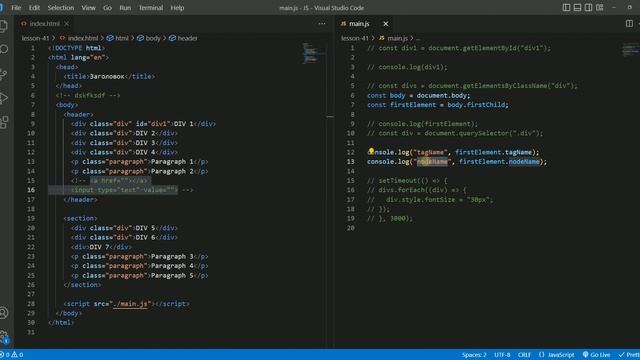The height and width of the screenshot is (360, 640).
Task: Close the index.html tab
Action: pyautogui.click(x=67, y=24)
